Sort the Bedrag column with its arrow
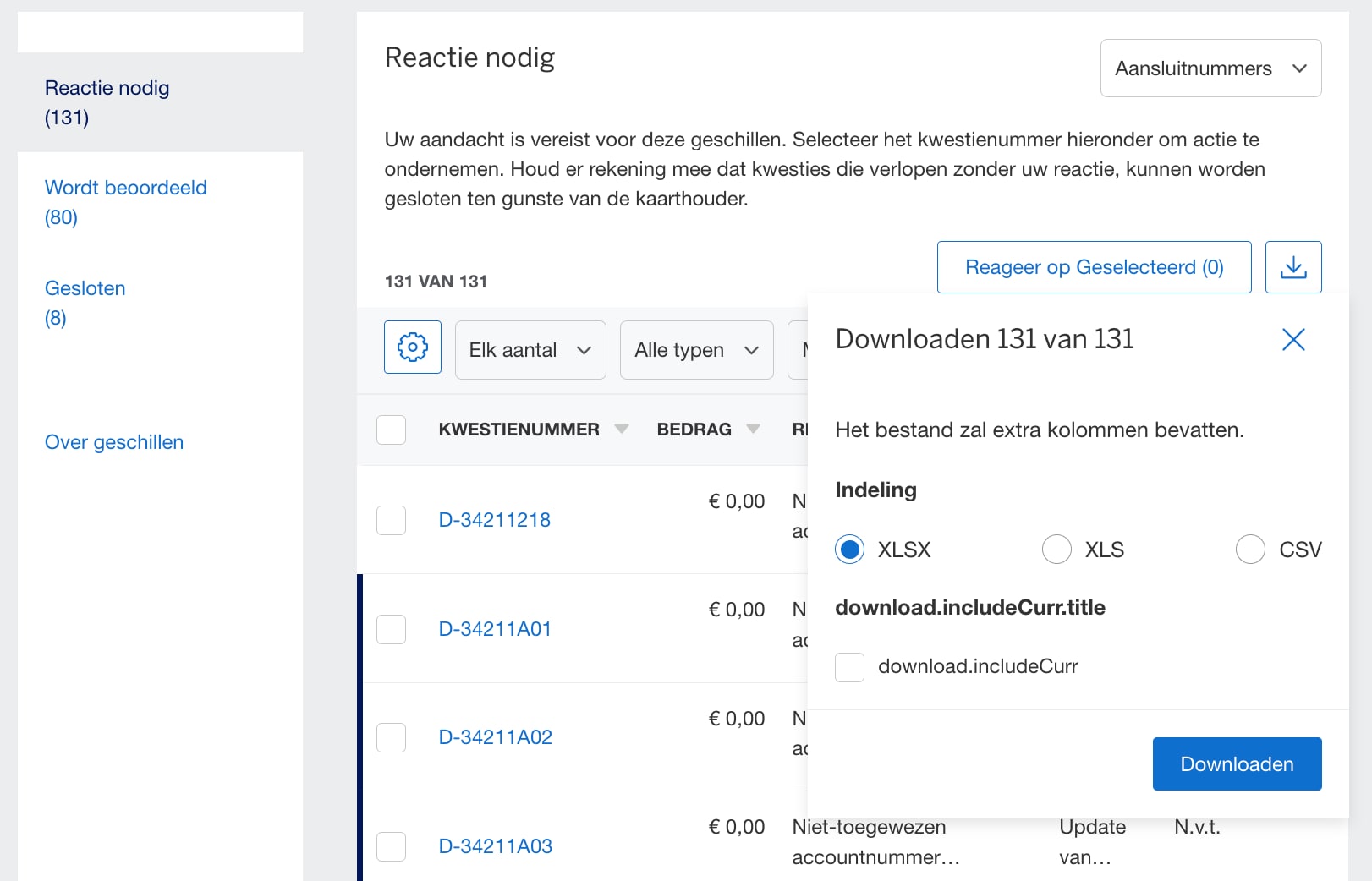Screen dimensions: 1372x881 pyautogui.click(x=753, y=429)
